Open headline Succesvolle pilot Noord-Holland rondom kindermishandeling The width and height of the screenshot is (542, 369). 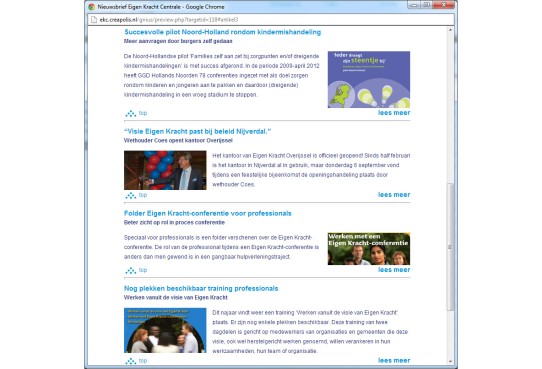tap(222, 32)
